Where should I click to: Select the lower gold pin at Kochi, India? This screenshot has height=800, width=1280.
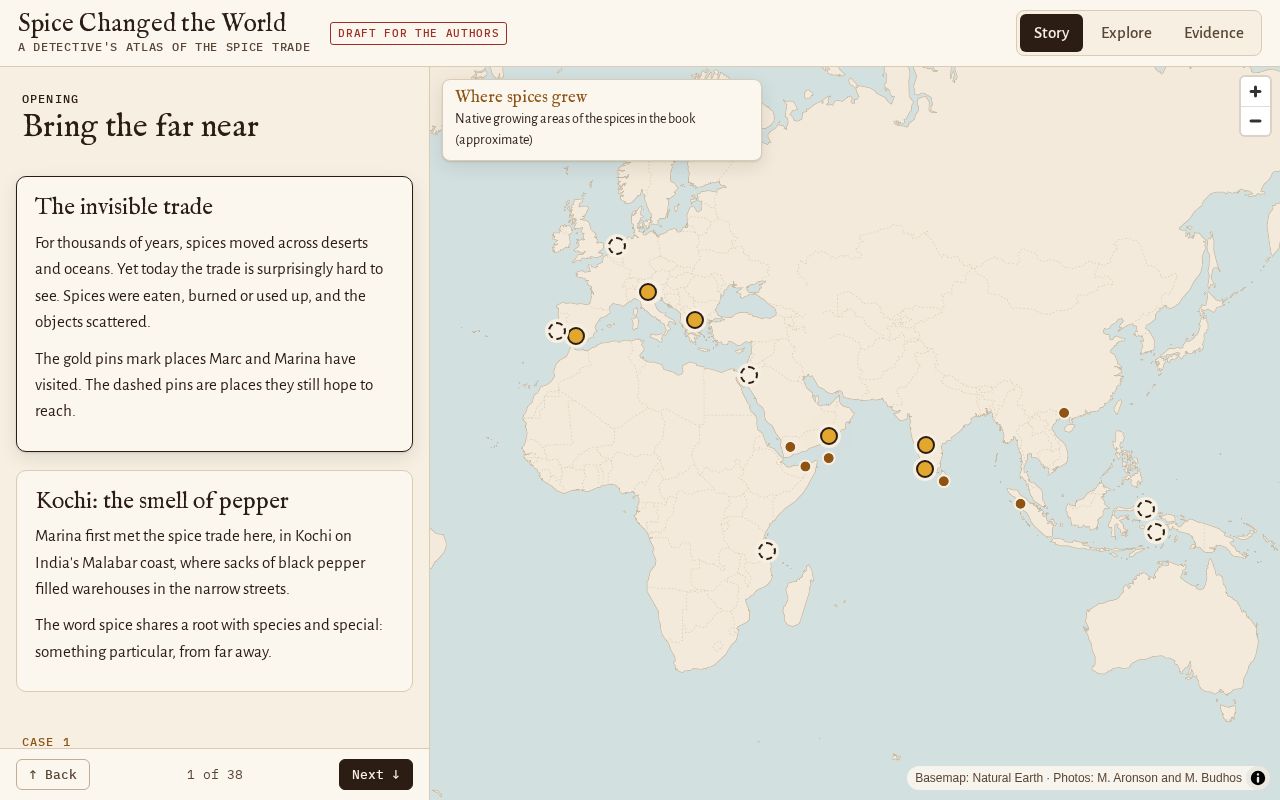click(x=925, y=469)
